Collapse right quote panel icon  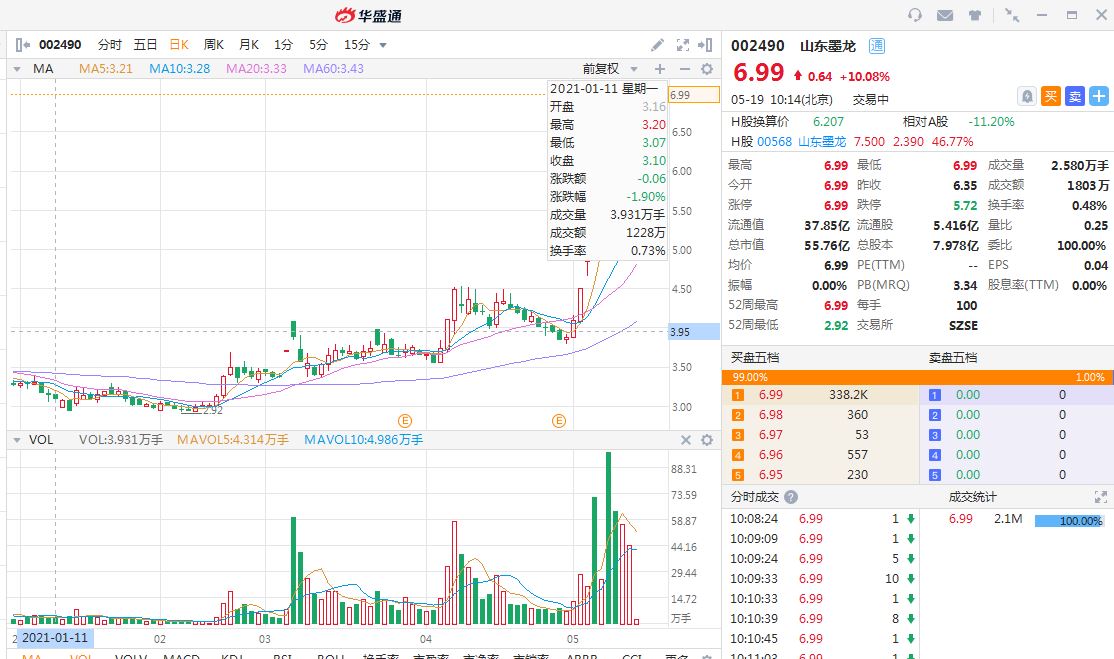[705, 45]
